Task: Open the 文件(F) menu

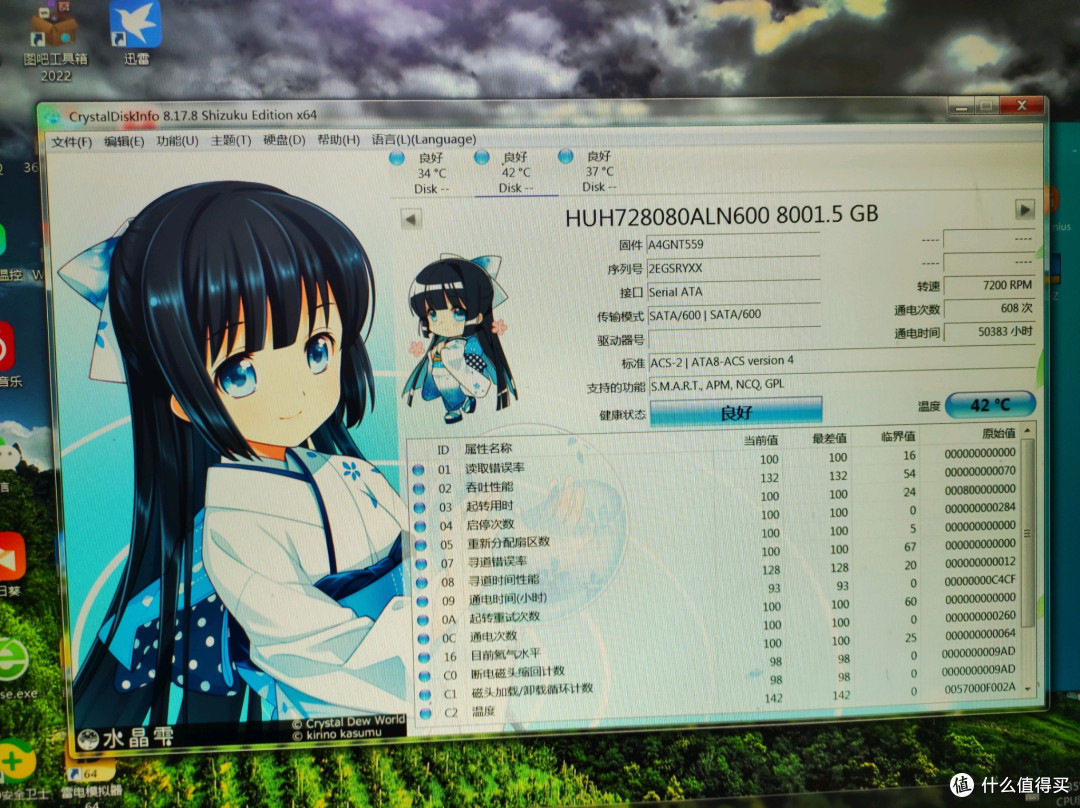Action: coord(71,142)
